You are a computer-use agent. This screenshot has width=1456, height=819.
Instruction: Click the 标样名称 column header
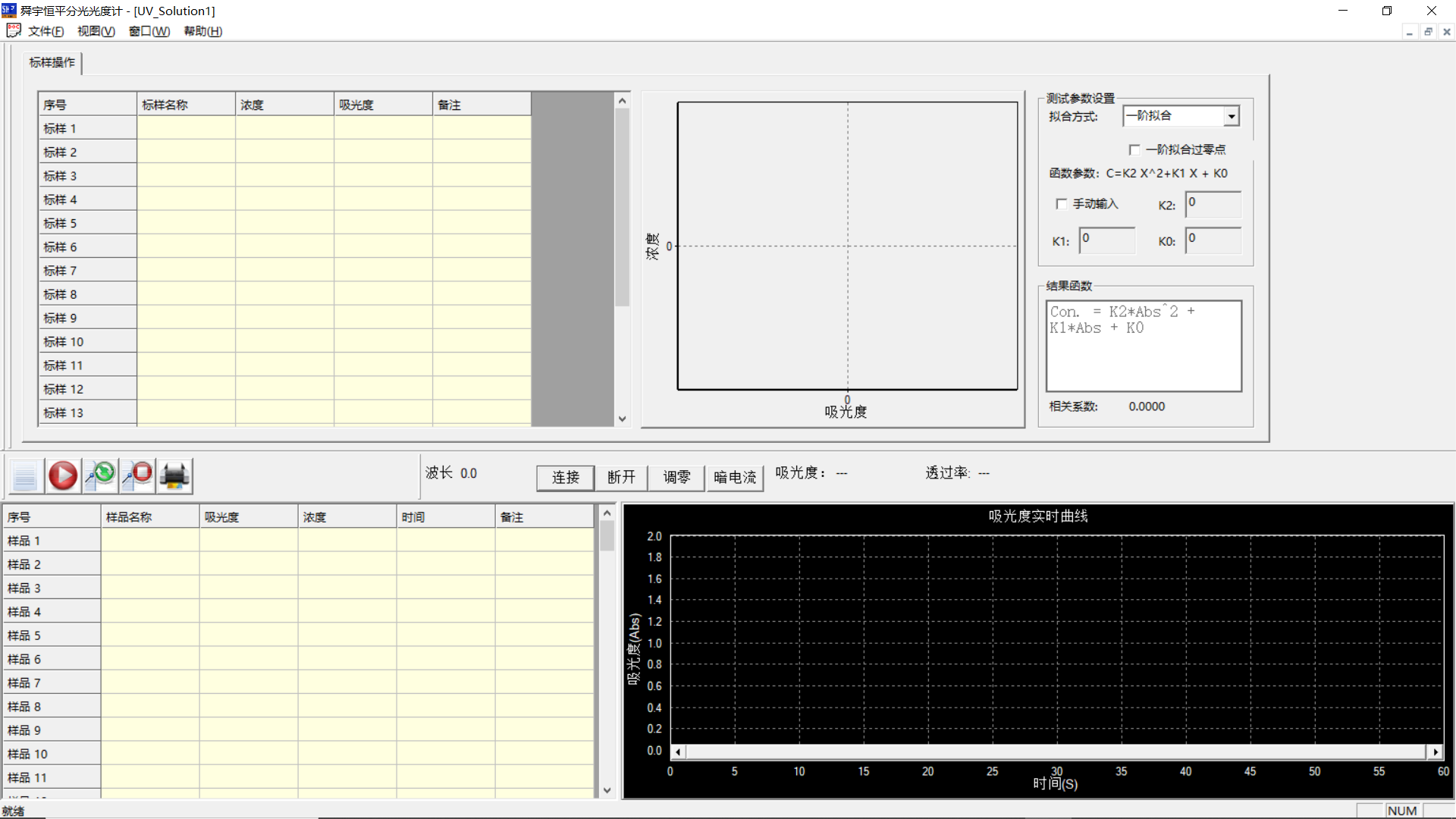click(x=186, y=105)
